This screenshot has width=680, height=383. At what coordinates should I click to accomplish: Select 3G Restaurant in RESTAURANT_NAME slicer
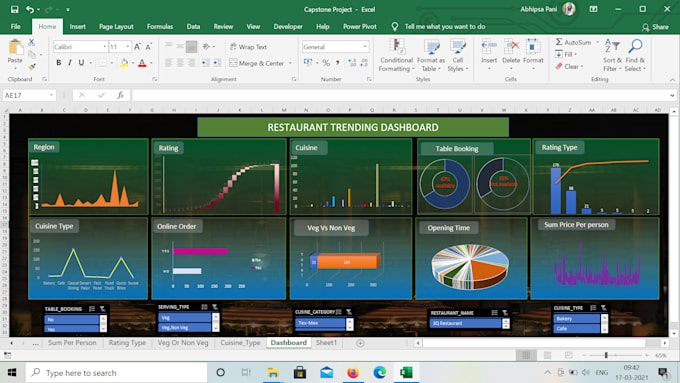click(x=465, y=323)
